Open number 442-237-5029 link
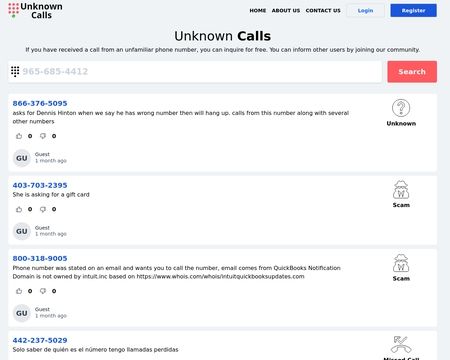This screenshot has width=450, height=360. point(40,340)
